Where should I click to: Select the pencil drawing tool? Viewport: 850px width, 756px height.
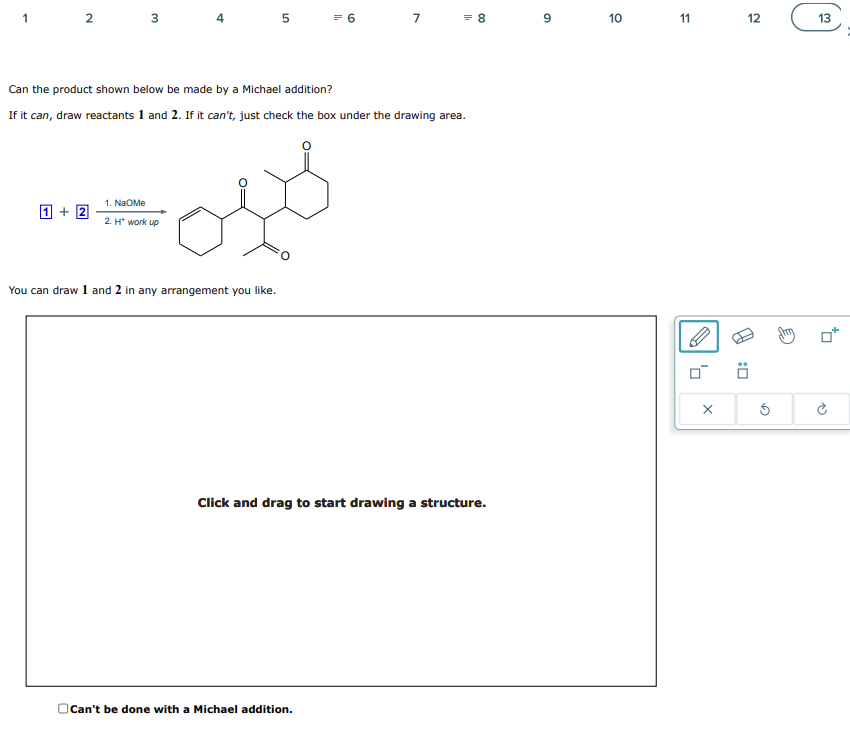(x=698, y=336)
